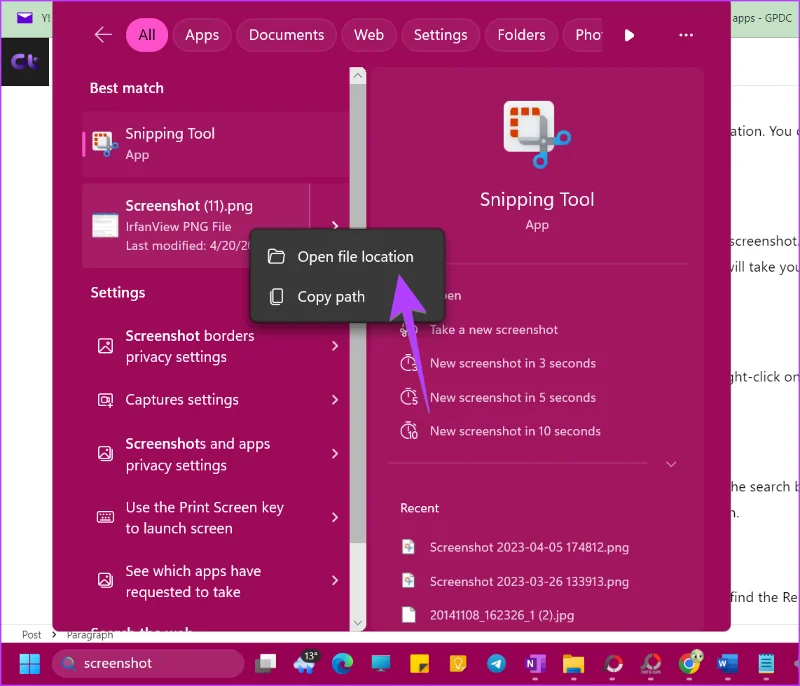Open the Notepad icon on the taskbar
Screen dimensions: 800x686
coord(765,664)
